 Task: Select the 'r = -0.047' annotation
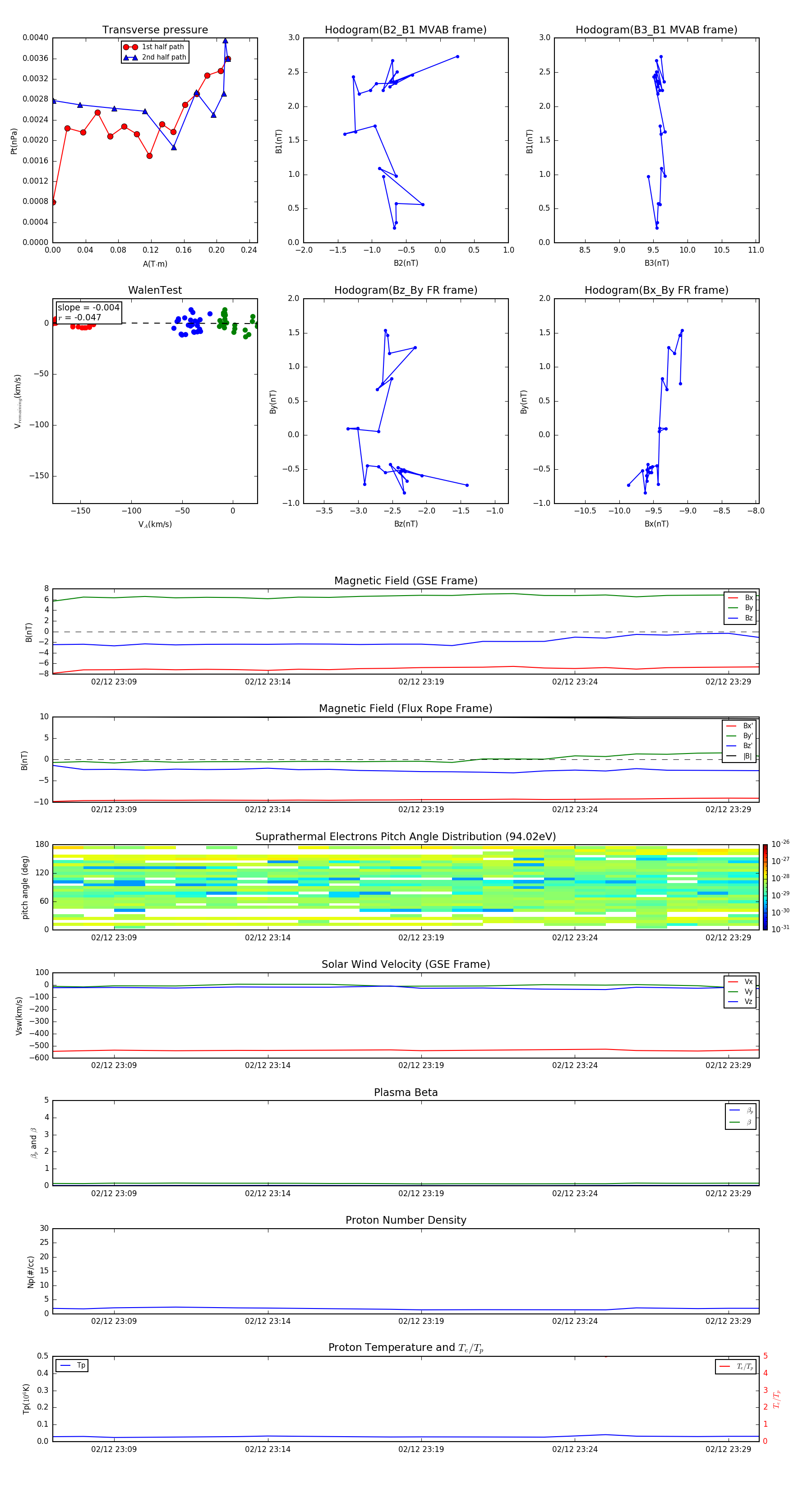[x=80, y=317]
